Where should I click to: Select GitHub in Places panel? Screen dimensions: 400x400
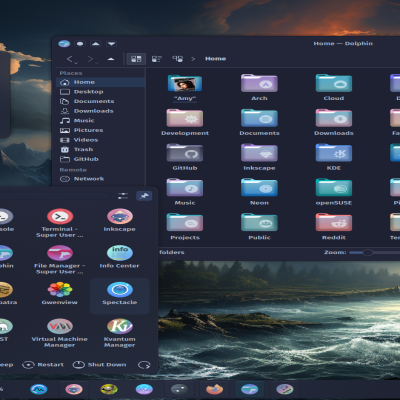point(101,159)
